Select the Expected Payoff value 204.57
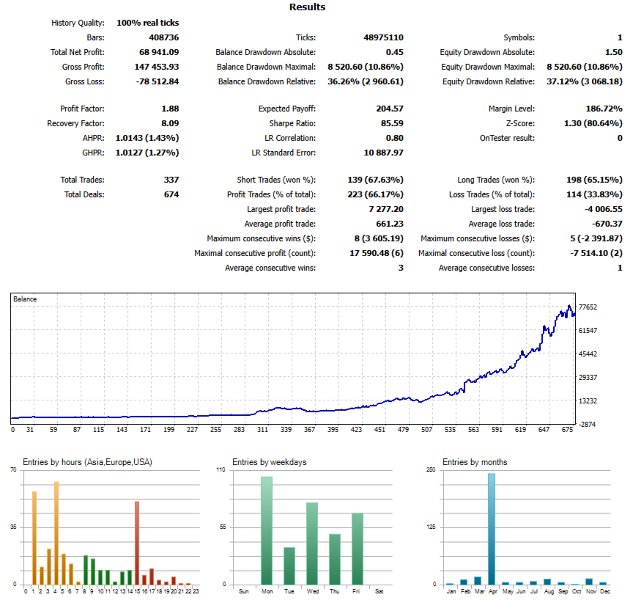This screenshot has height=600, width=633. tap(390, 109)
